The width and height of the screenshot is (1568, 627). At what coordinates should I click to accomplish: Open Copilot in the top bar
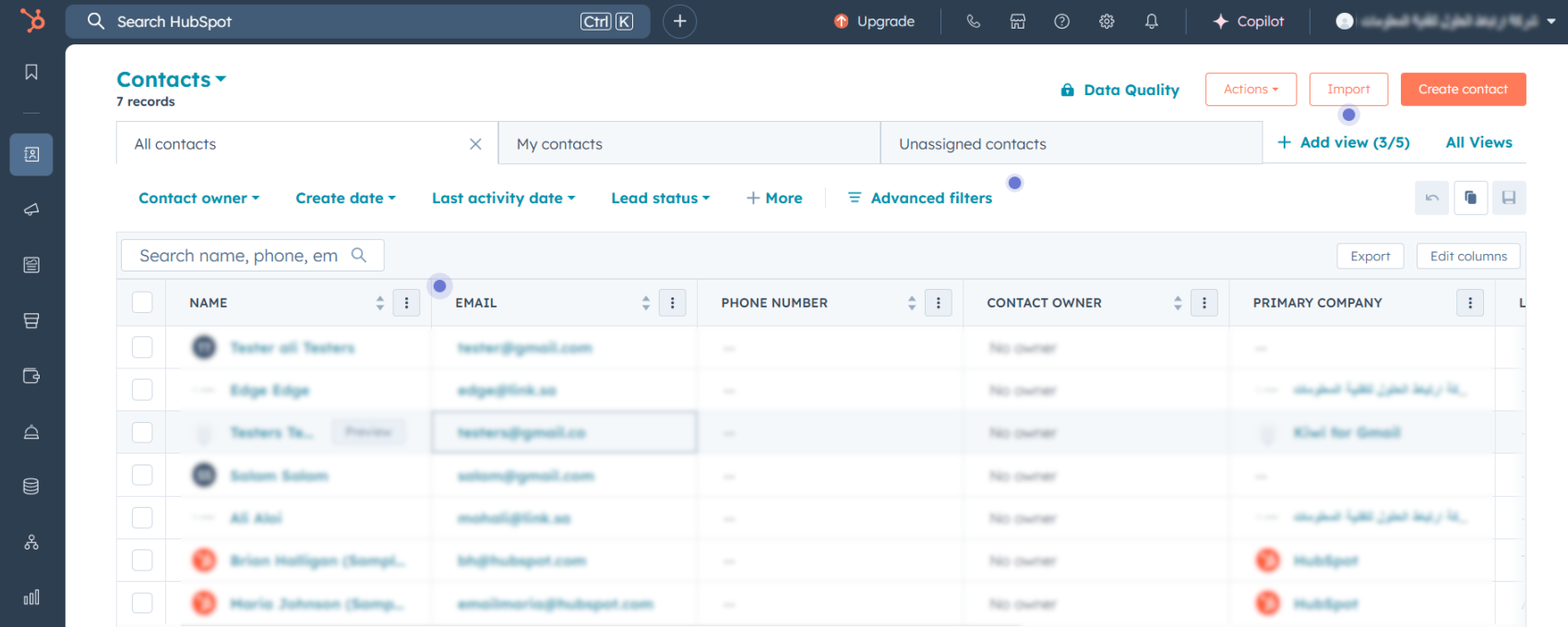click(x=1248, y=21)
